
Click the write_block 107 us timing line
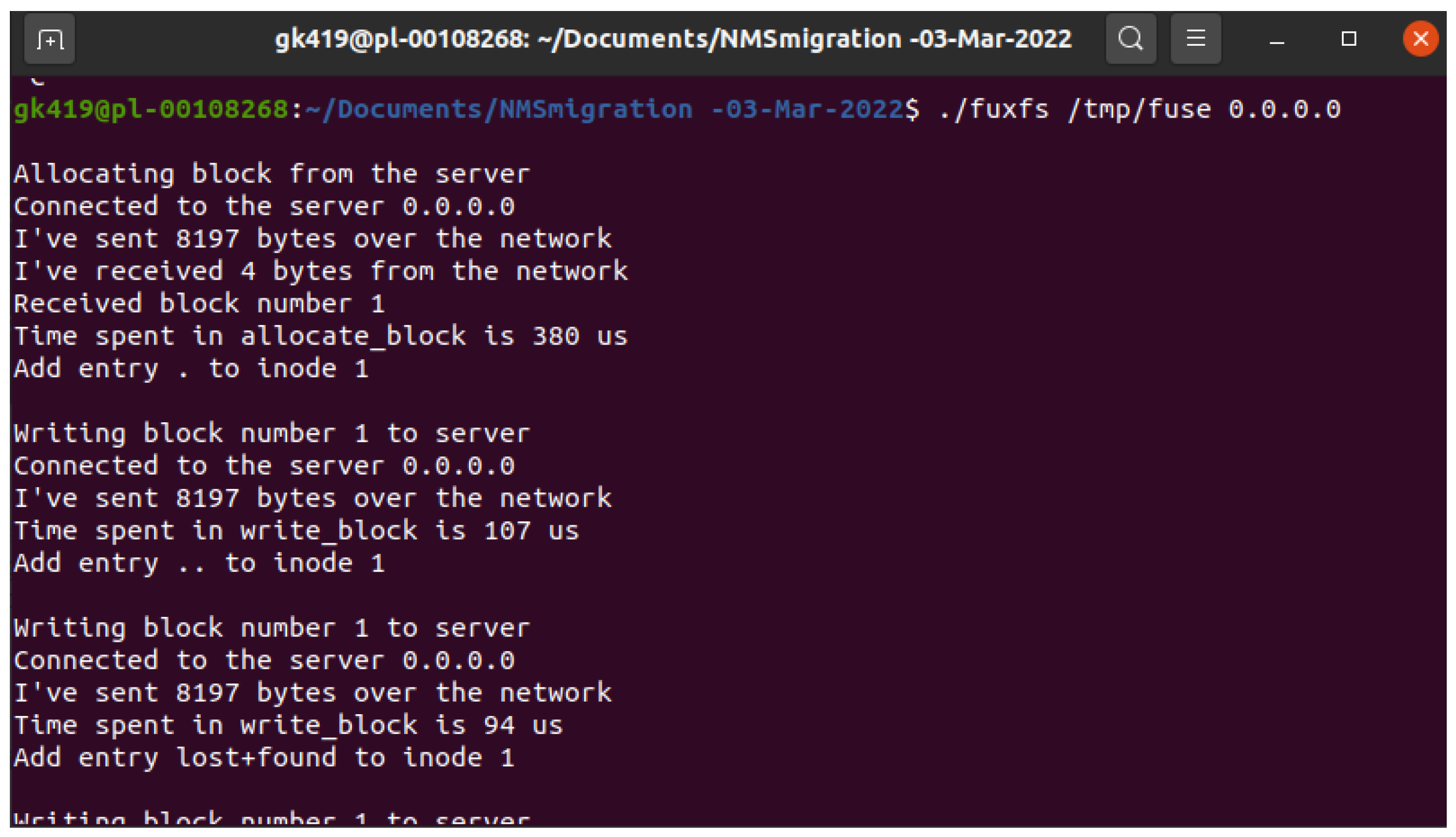coord(296,531)
